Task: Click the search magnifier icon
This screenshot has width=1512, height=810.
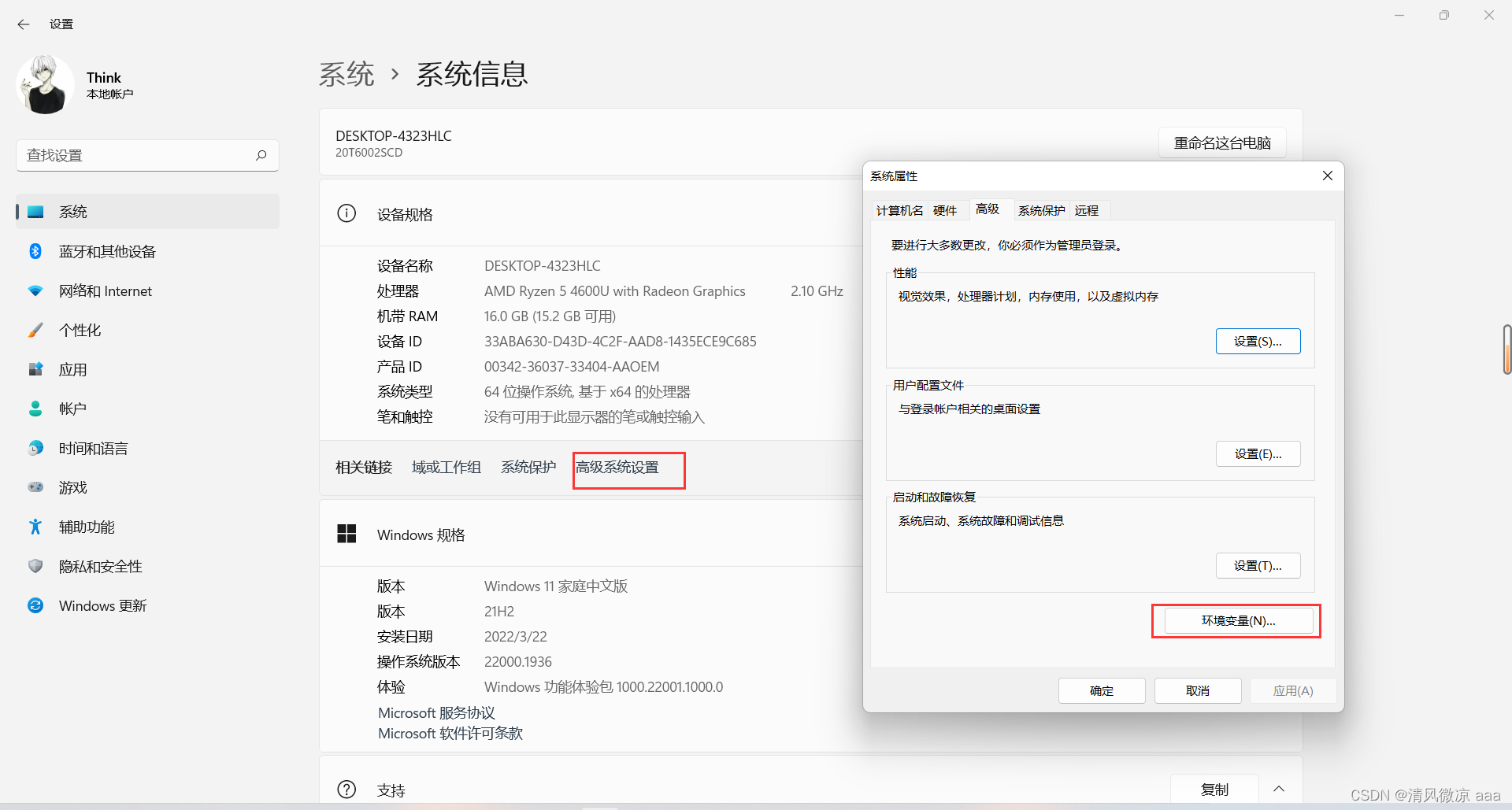Action: 261,155
